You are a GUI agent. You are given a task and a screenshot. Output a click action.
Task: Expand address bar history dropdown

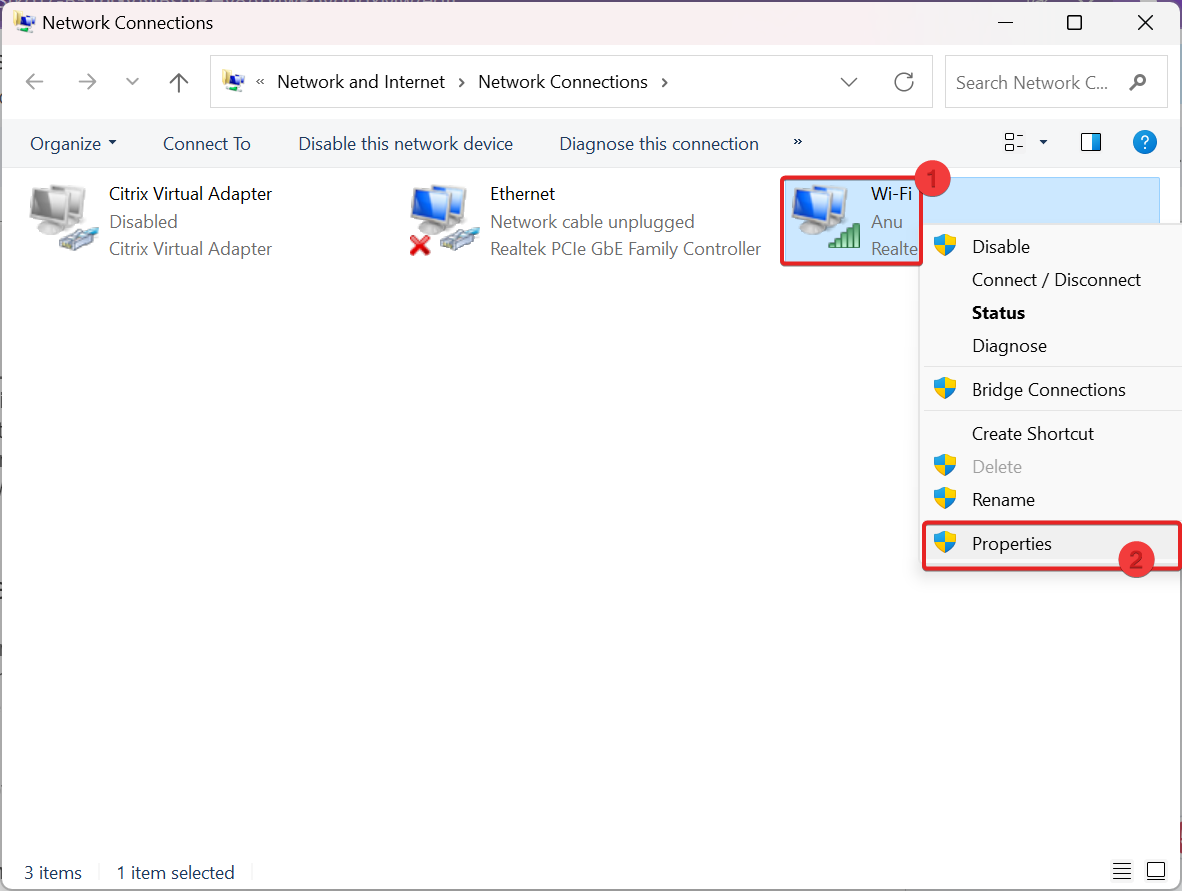[849, 81]
